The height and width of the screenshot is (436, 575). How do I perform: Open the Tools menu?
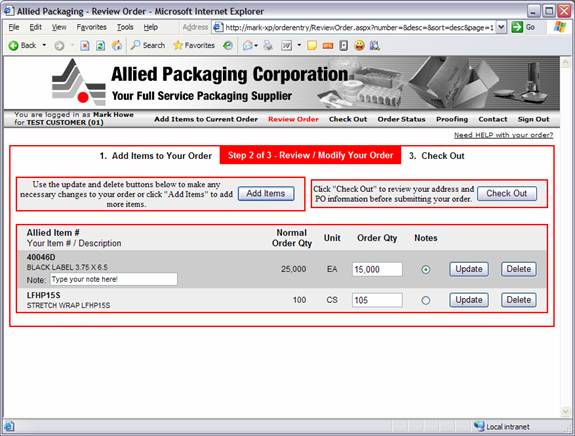(125, 27)
